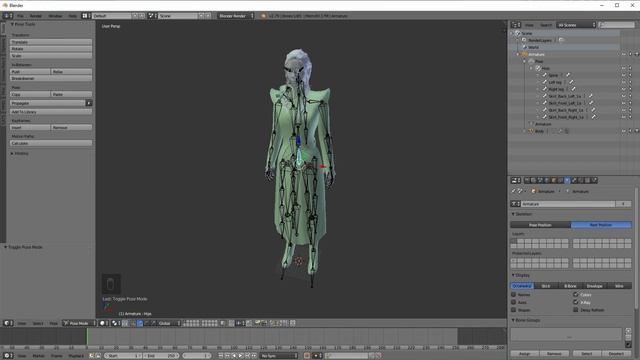Click the pivot point selector icon
The height and width of the screenshot is (360, 640).
(x=116, y=323)
